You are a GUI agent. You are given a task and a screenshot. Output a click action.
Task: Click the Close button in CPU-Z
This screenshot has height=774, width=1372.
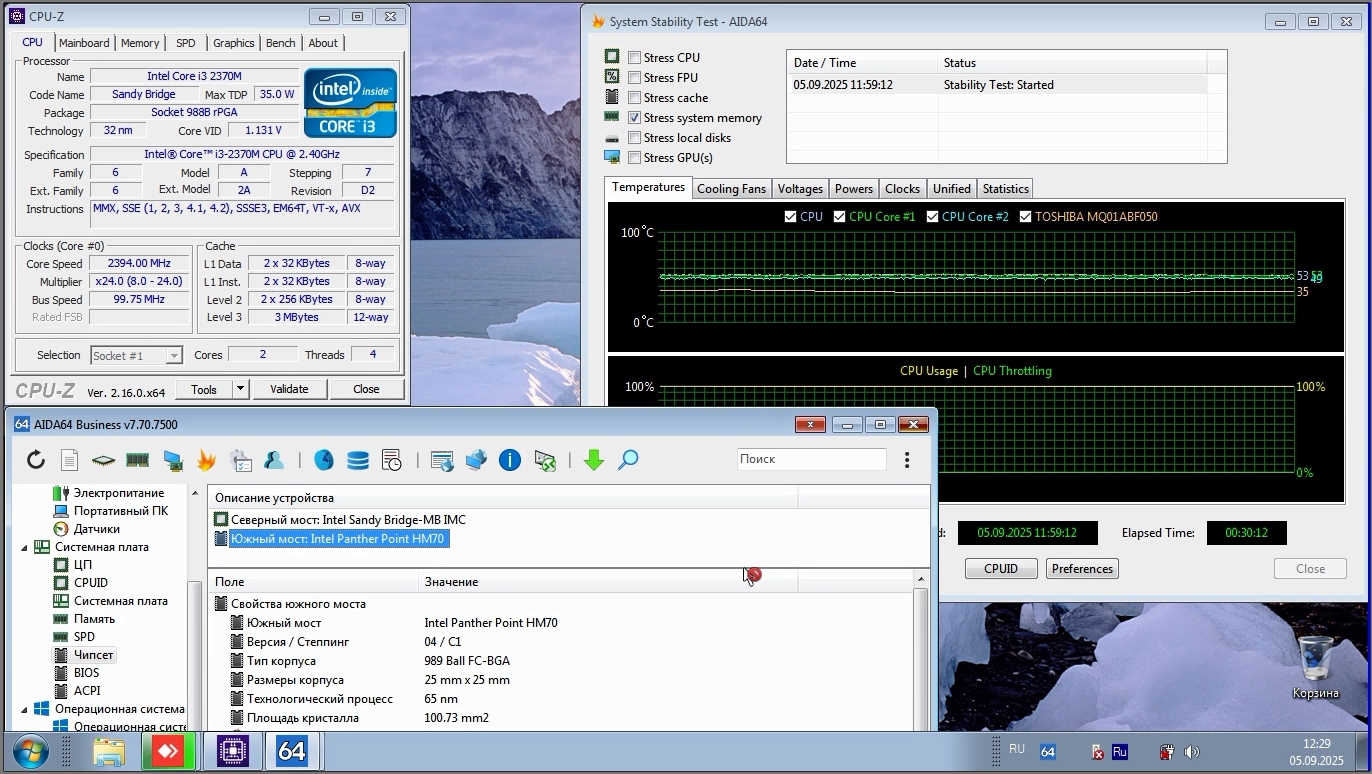[x=366, y=389]
